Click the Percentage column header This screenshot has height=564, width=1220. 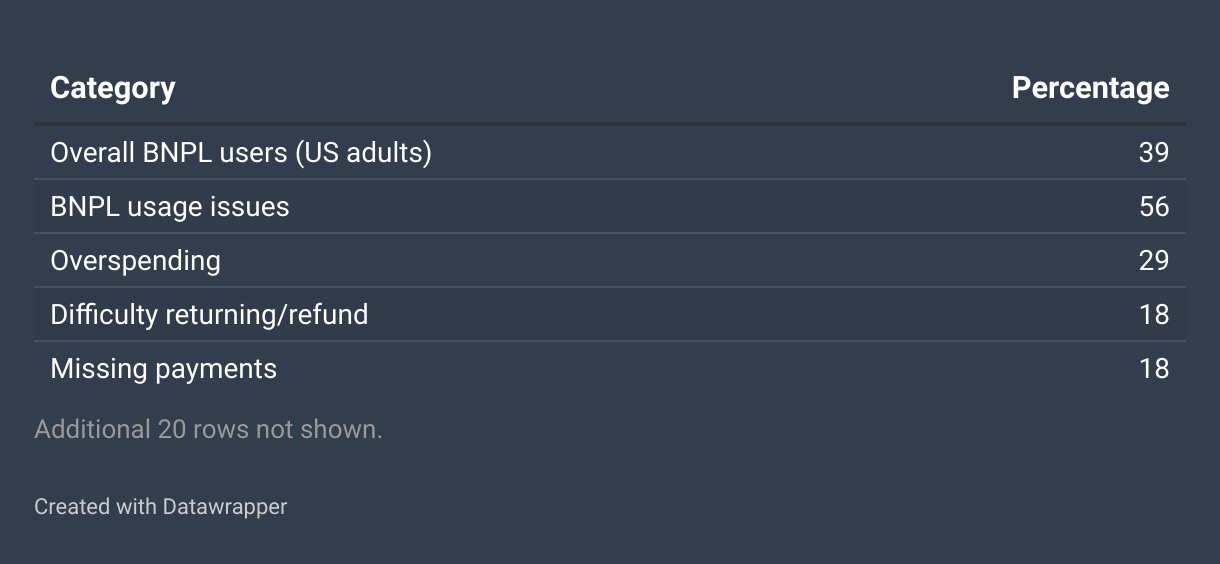click(x=1090, y=88)
